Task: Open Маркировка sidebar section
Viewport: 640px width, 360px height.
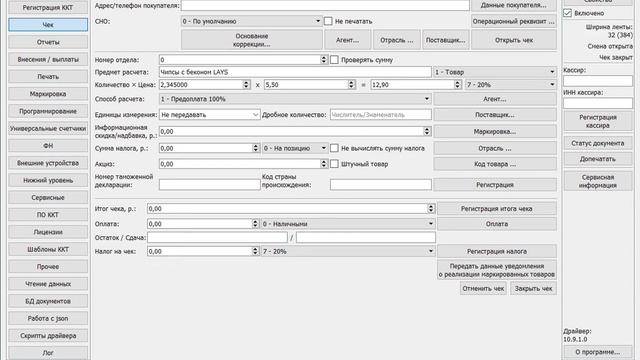Action: 48,94
